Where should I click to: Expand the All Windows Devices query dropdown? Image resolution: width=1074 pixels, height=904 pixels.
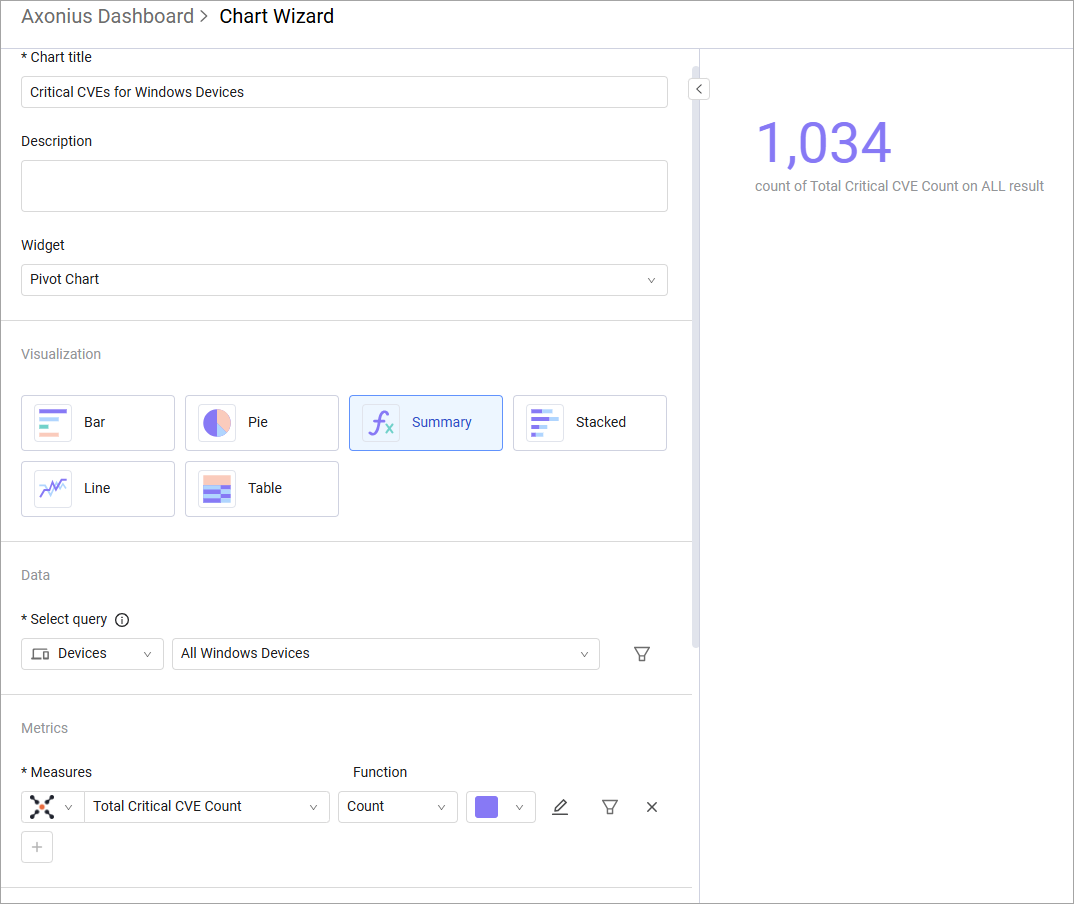coord(386,654)
